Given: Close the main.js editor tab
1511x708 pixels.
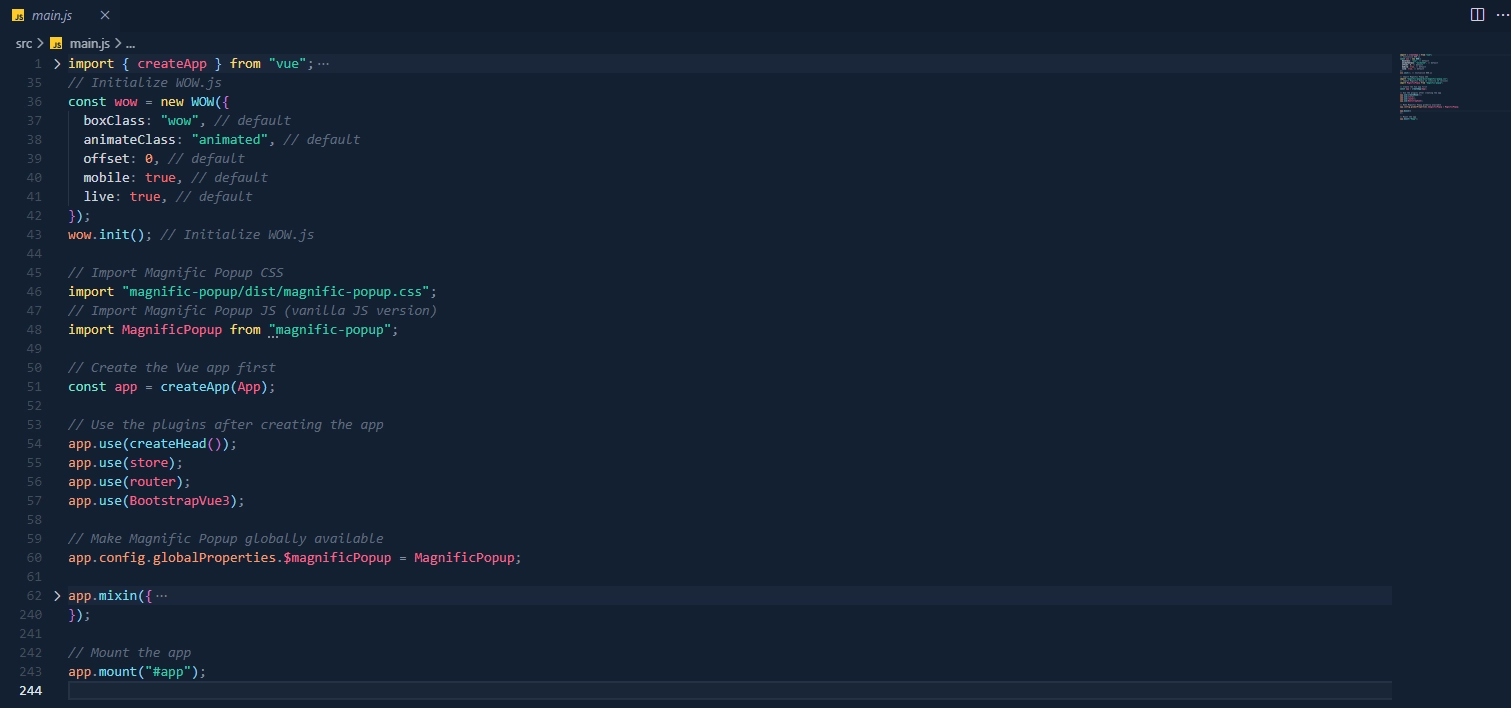Looking at the screenshot, I should click(x=104, y=15).
